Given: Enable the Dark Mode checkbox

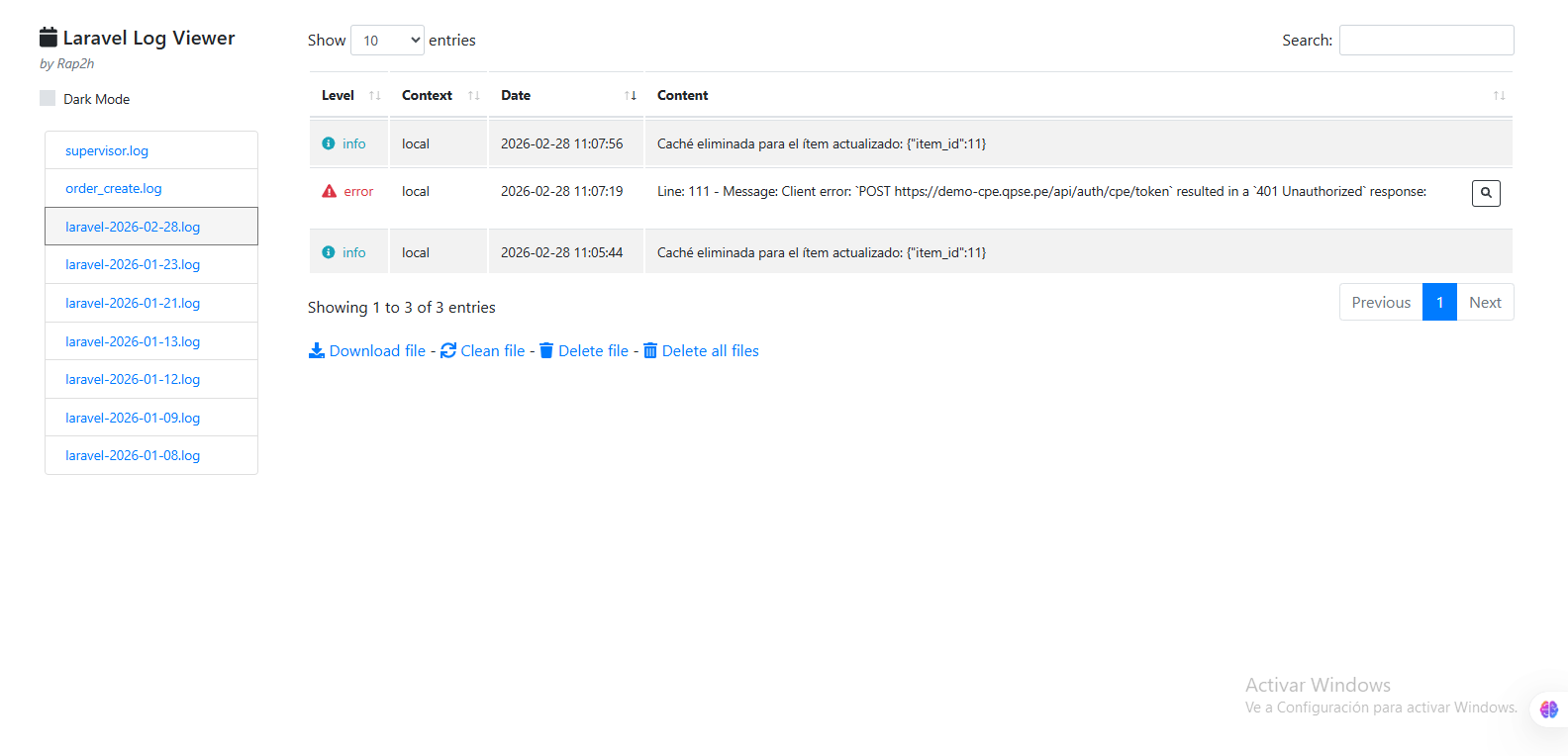Looking at the screenshot, I should pyautogui.click(x=48, y=98).
